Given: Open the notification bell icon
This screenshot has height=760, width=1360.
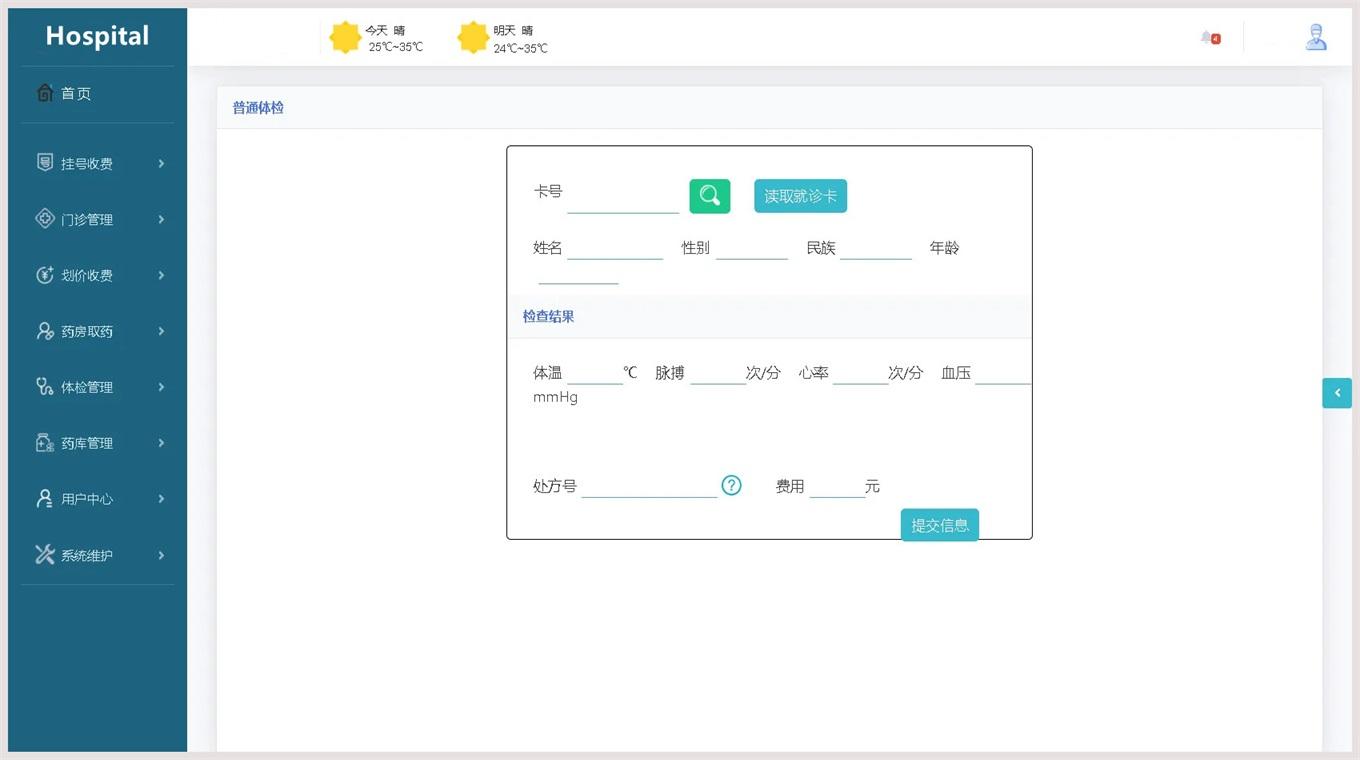Looking at the screenshot, I should click(x=1209, y=38).
